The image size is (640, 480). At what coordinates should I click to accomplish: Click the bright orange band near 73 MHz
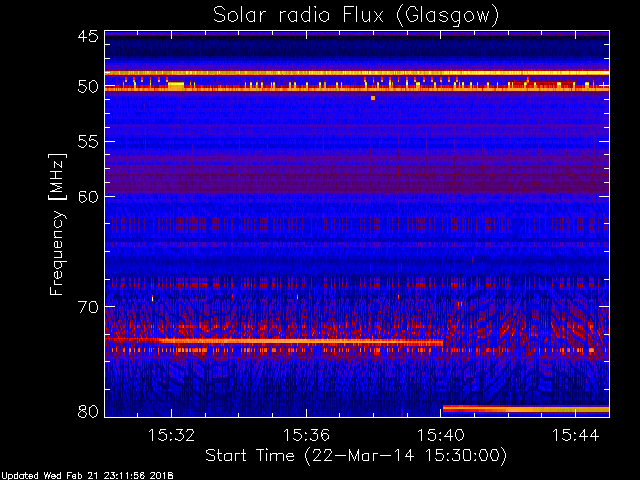click(x=274, y=341)
